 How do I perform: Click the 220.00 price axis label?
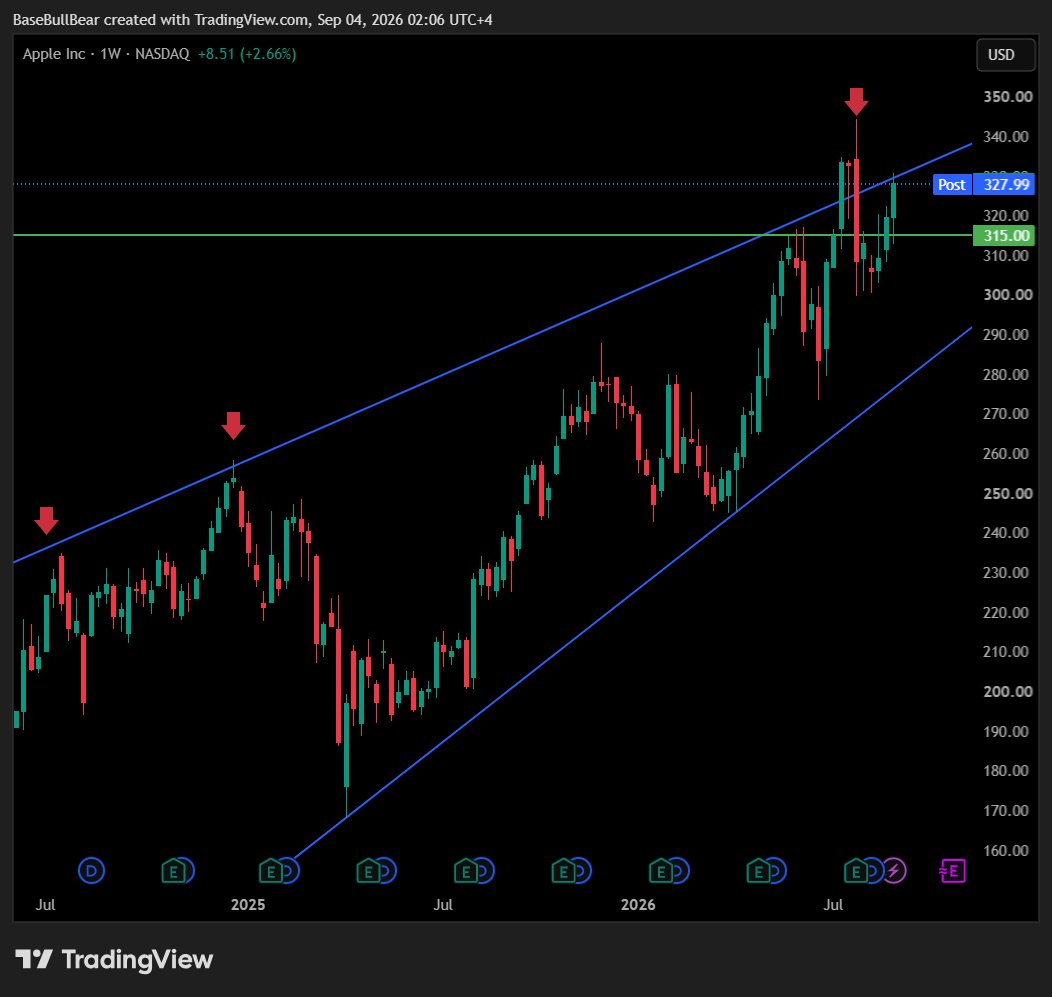point(1006,612)
